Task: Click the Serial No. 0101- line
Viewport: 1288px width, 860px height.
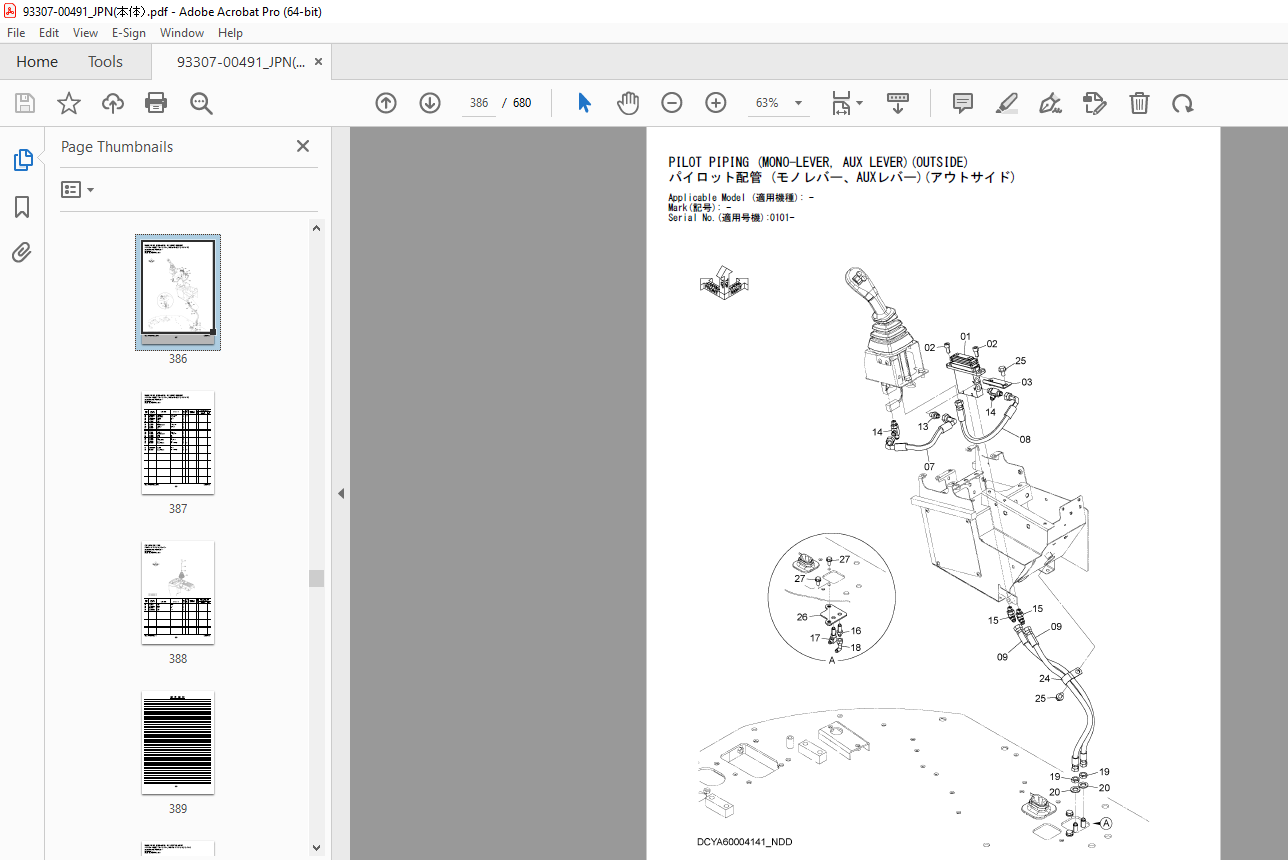Action: pos(731,218)
